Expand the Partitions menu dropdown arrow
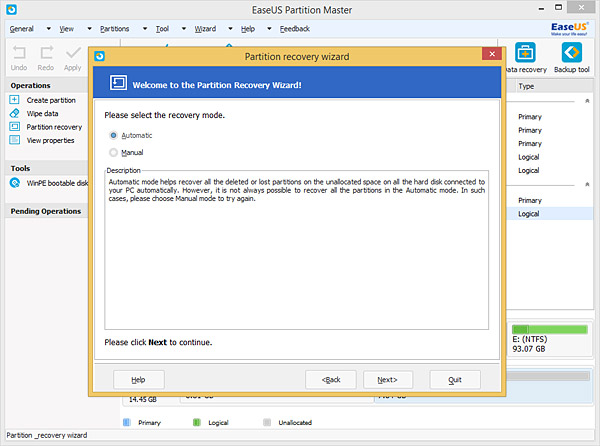The height and width of the screenshot is (446, 600). tap(145, 28)
